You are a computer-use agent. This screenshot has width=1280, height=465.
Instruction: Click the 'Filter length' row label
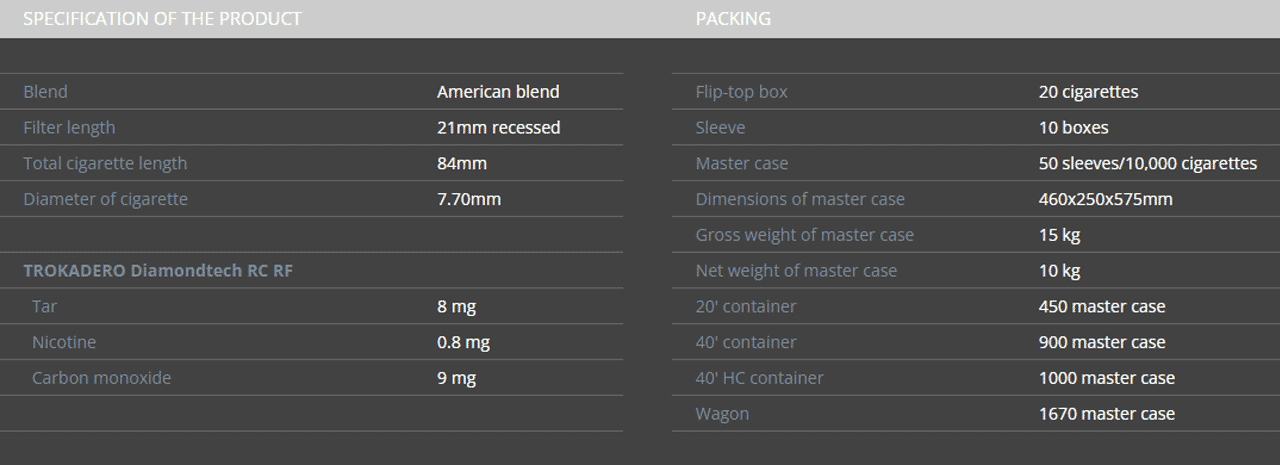(69, 127)
